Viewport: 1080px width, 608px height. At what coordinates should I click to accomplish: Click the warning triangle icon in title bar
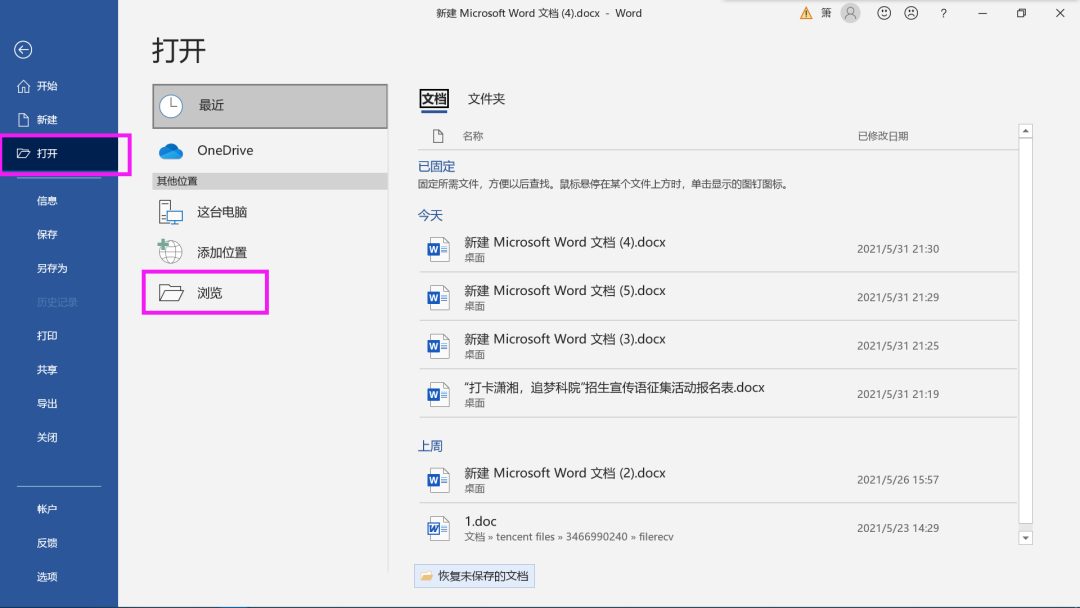(806, 13)
